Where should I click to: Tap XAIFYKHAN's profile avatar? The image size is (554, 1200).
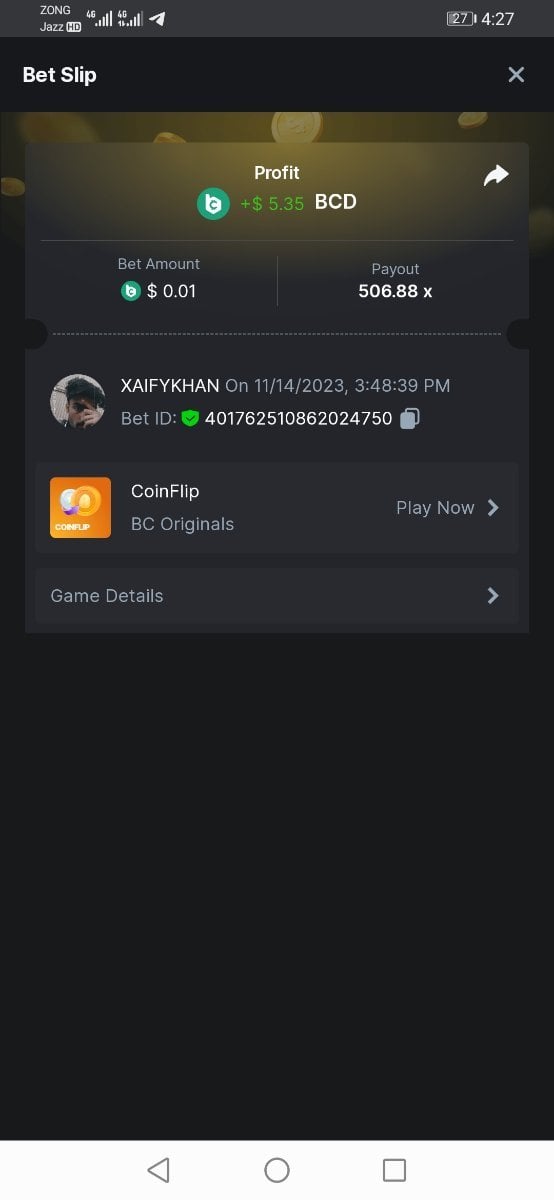pyautogui.click(x=77, y=402)
